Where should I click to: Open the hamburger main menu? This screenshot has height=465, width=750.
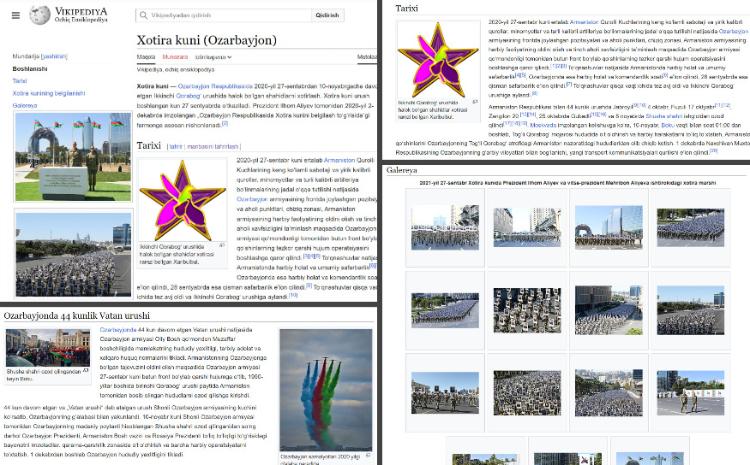pos(16,15)
